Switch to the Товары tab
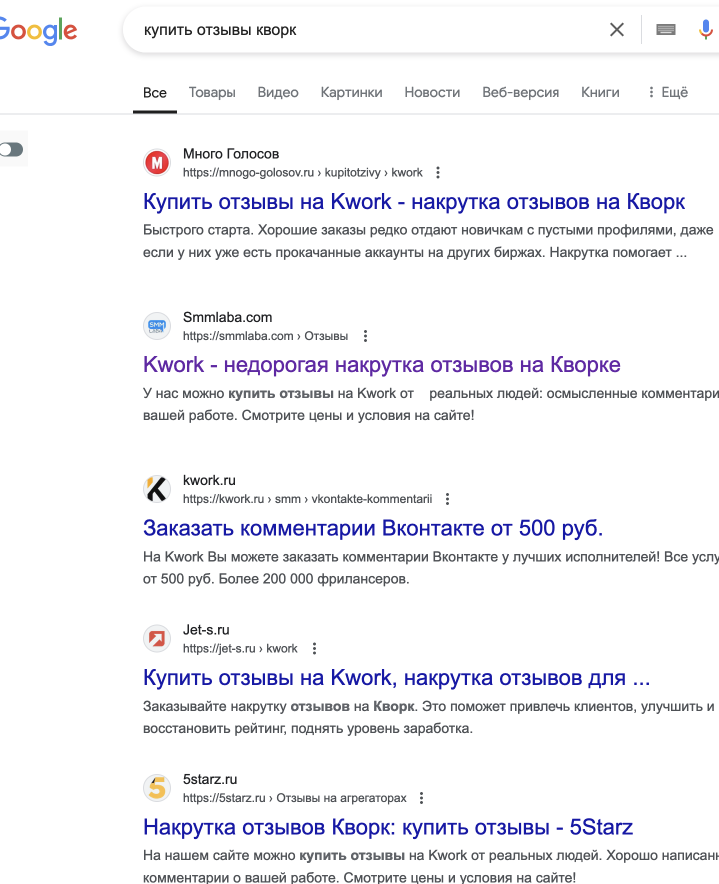 (212, 92)
